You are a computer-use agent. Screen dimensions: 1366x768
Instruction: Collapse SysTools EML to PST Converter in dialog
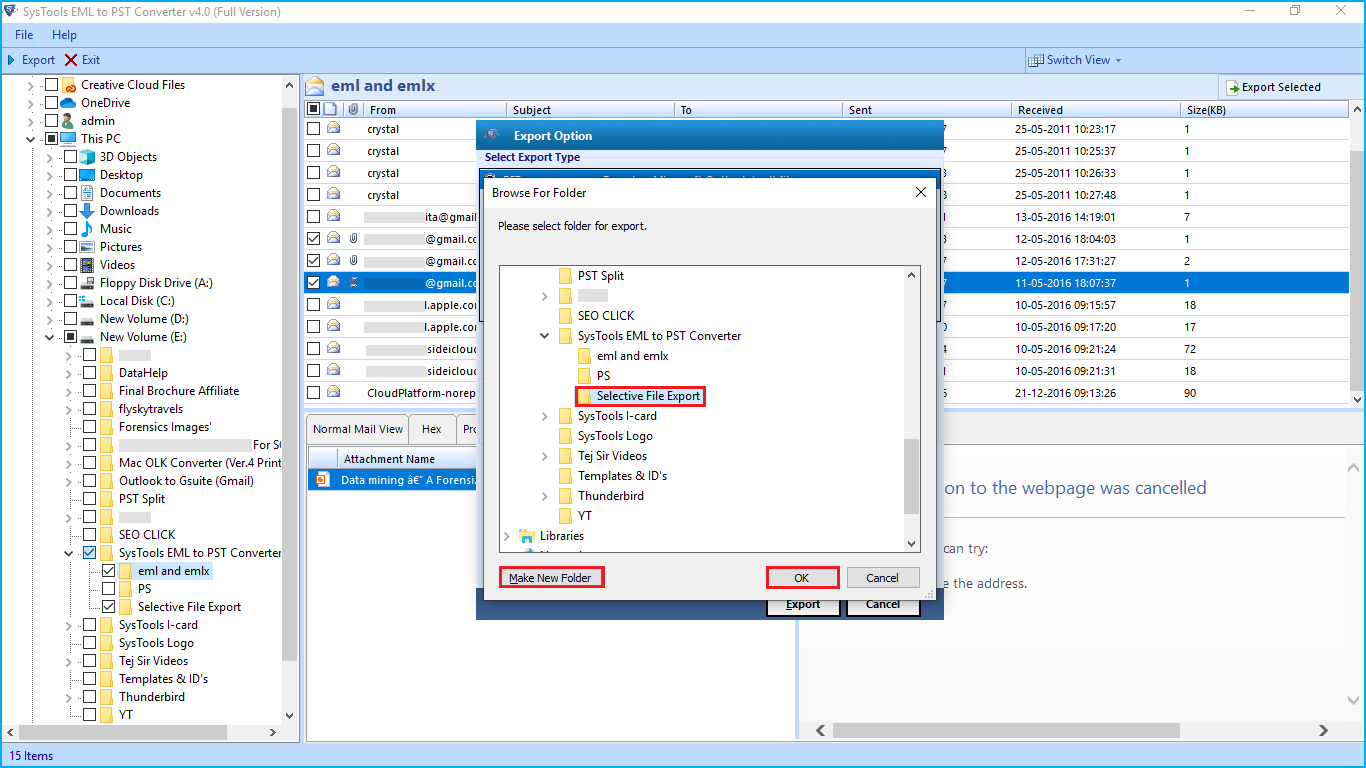click(545, 336)
